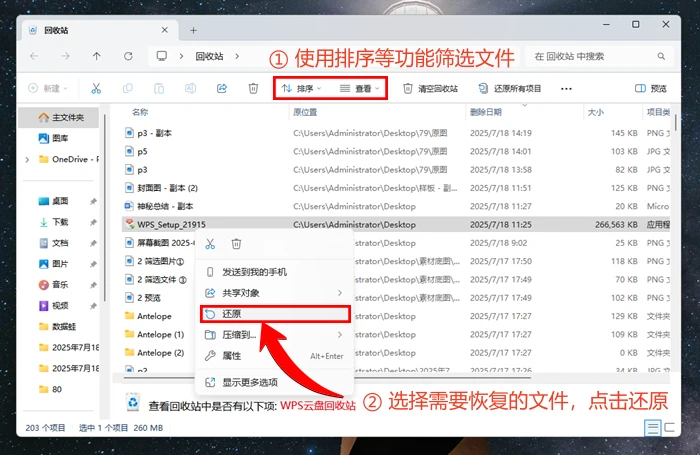The image size is (700, 455).
Task: Open 数据蛙 folder in the sidebar
Action: click(x=57, y=326)
